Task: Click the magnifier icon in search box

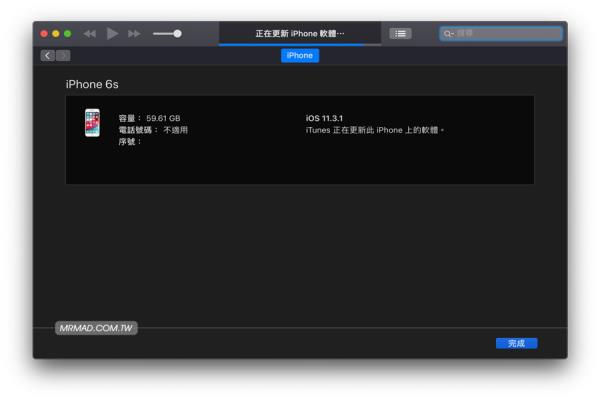Action: pos(447,34)
